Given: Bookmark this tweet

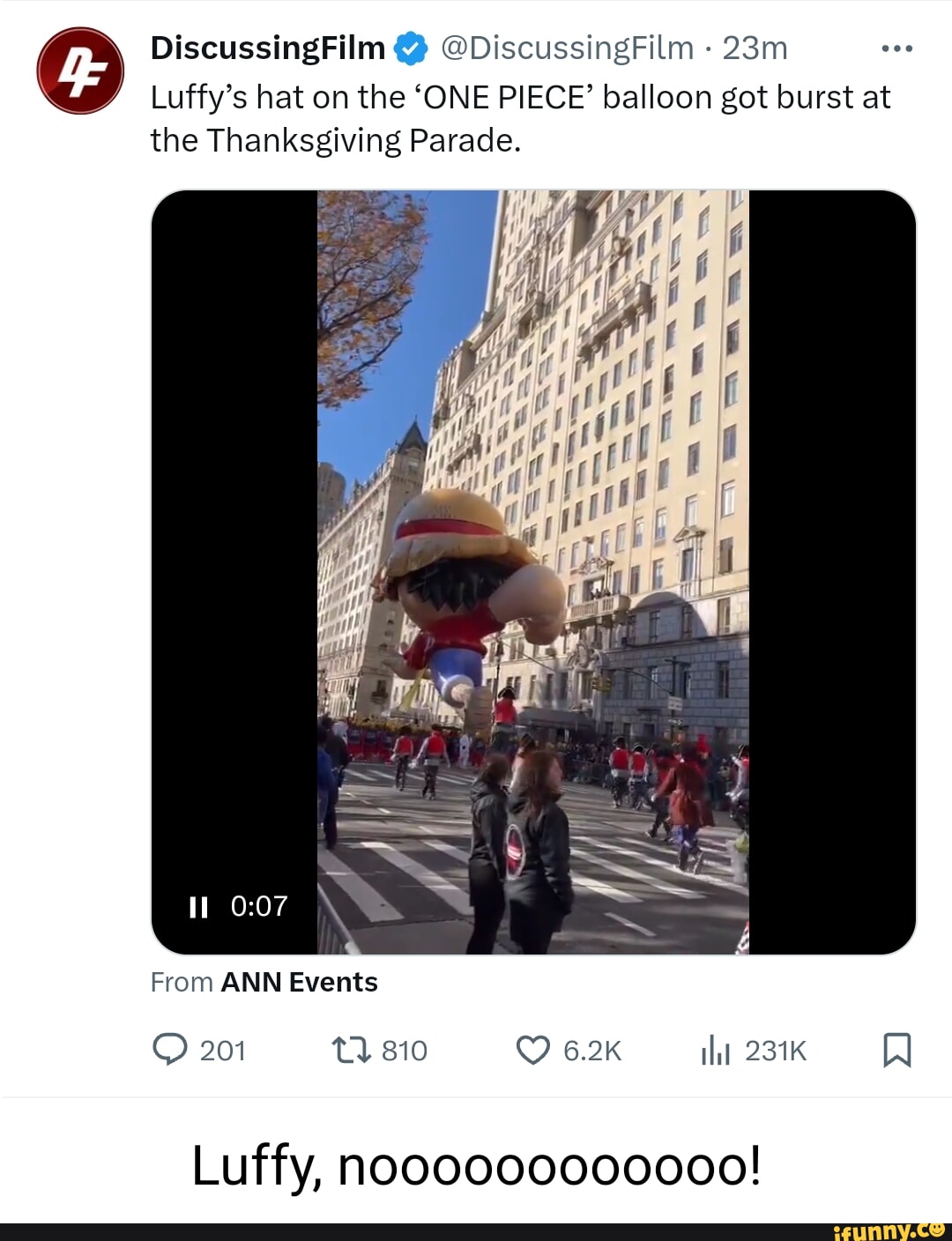Looking at the screenshot, I should pyautogui.click(x=897, y=1050).
